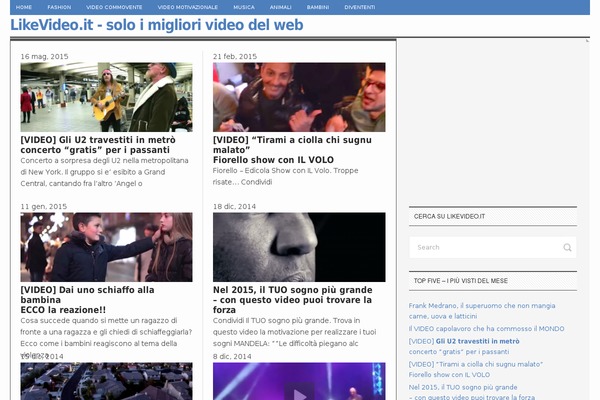The height and width of the screenshot is (400, 600).
Task: Click 'TOP FIVE – I PIÙ VISTI DEL MESE' heading
Action: (x=461, y=281)
